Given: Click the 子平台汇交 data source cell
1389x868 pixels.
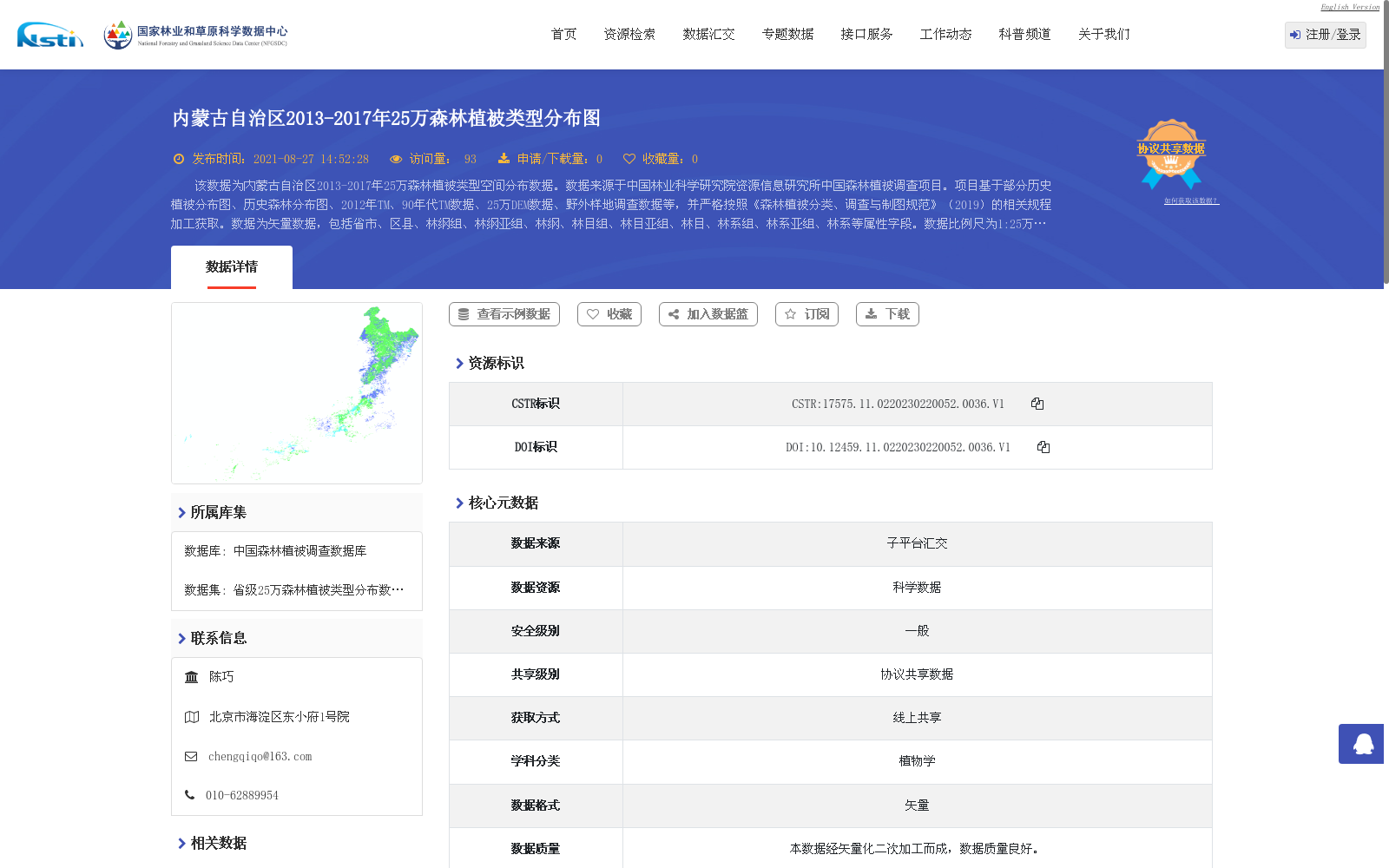Looking at the screenshot, I should [917, 543].
